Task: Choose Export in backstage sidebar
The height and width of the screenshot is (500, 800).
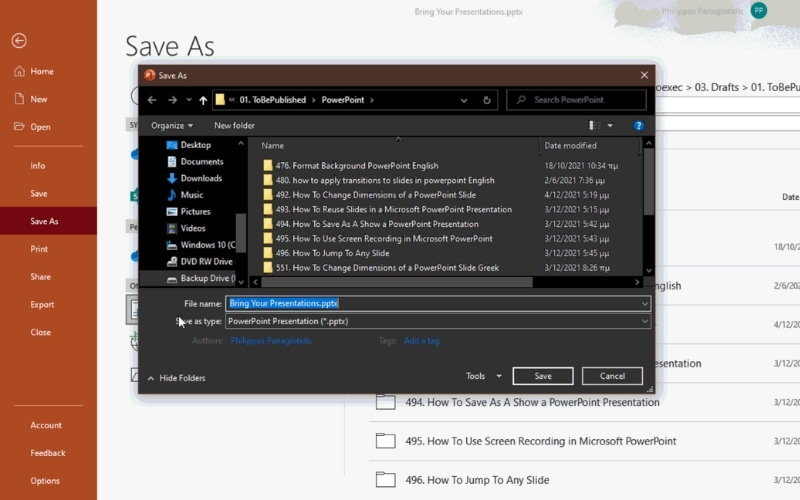Action: click(42, 305)
